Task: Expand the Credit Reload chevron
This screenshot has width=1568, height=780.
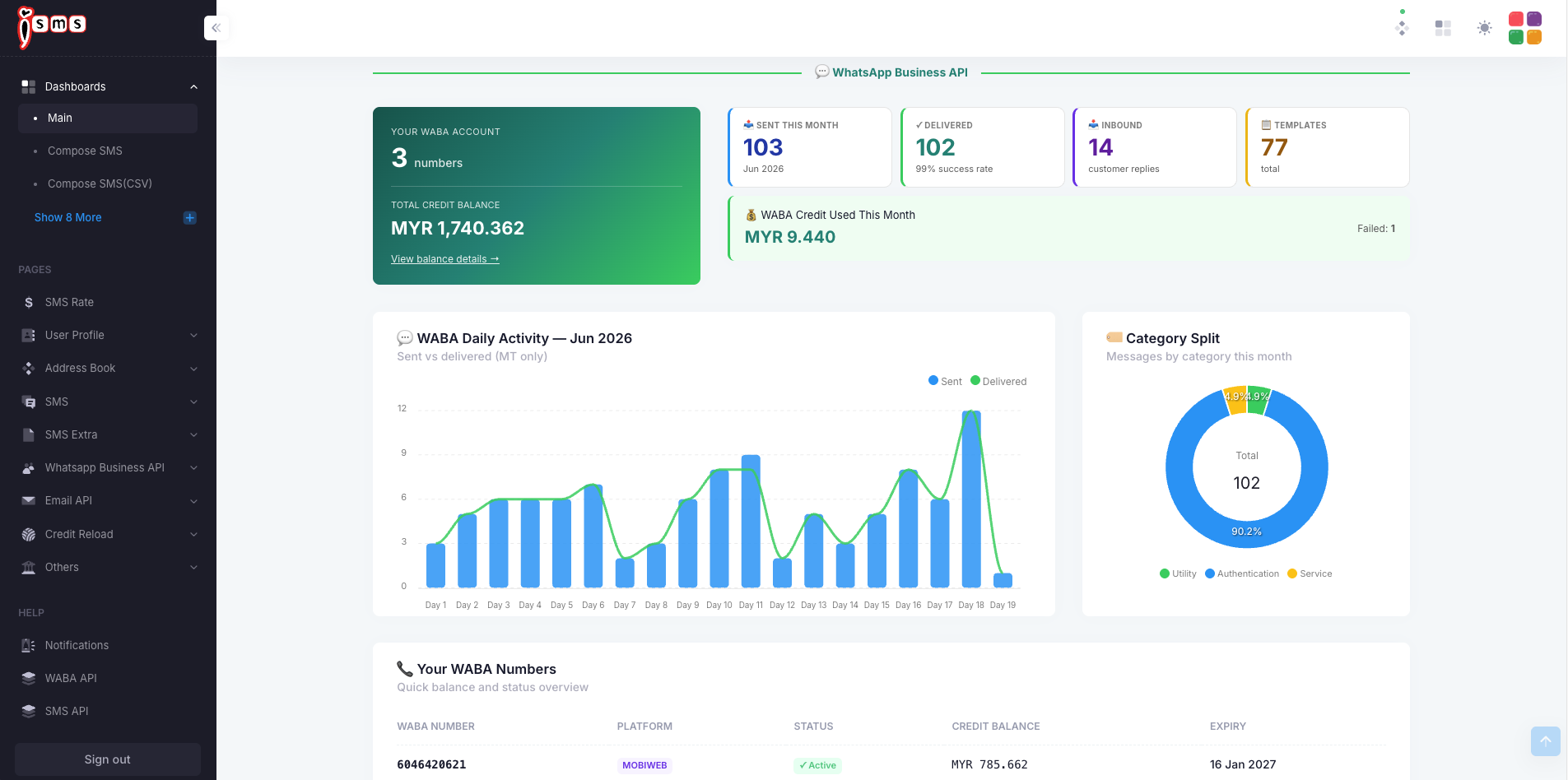Action: click(x=194, y=535)
